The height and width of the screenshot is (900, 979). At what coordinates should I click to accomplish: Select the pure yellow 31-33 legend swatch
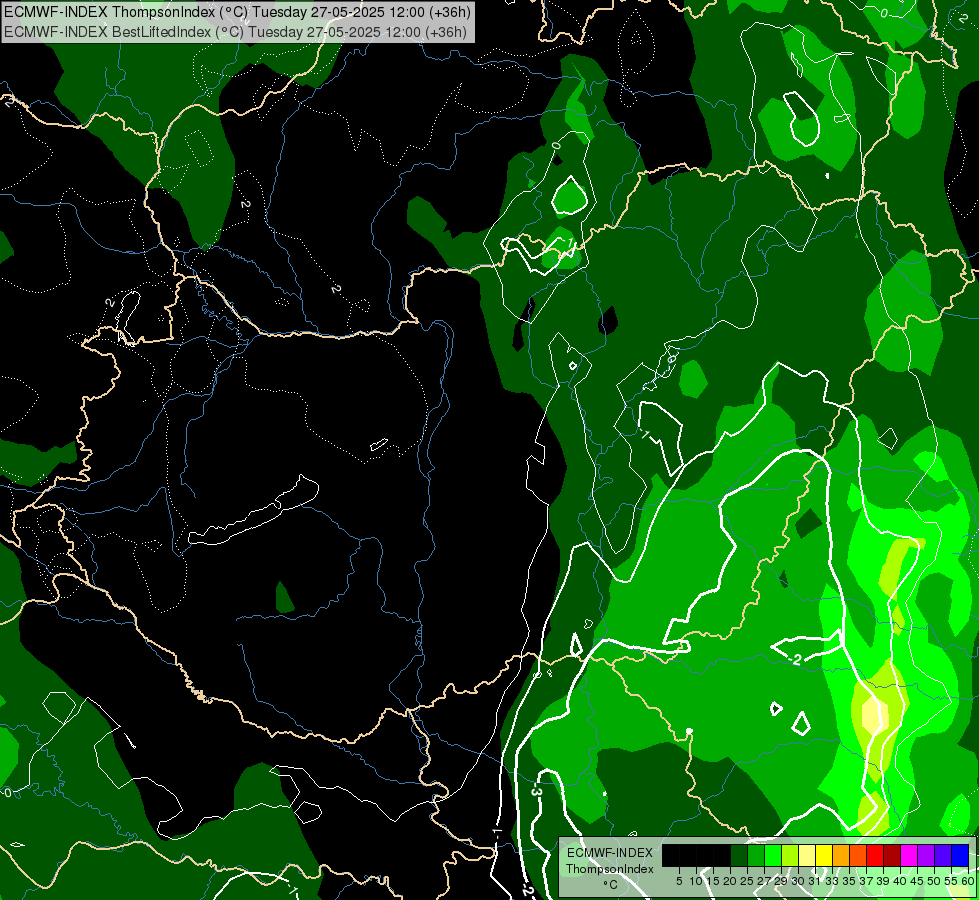(824, 855)
